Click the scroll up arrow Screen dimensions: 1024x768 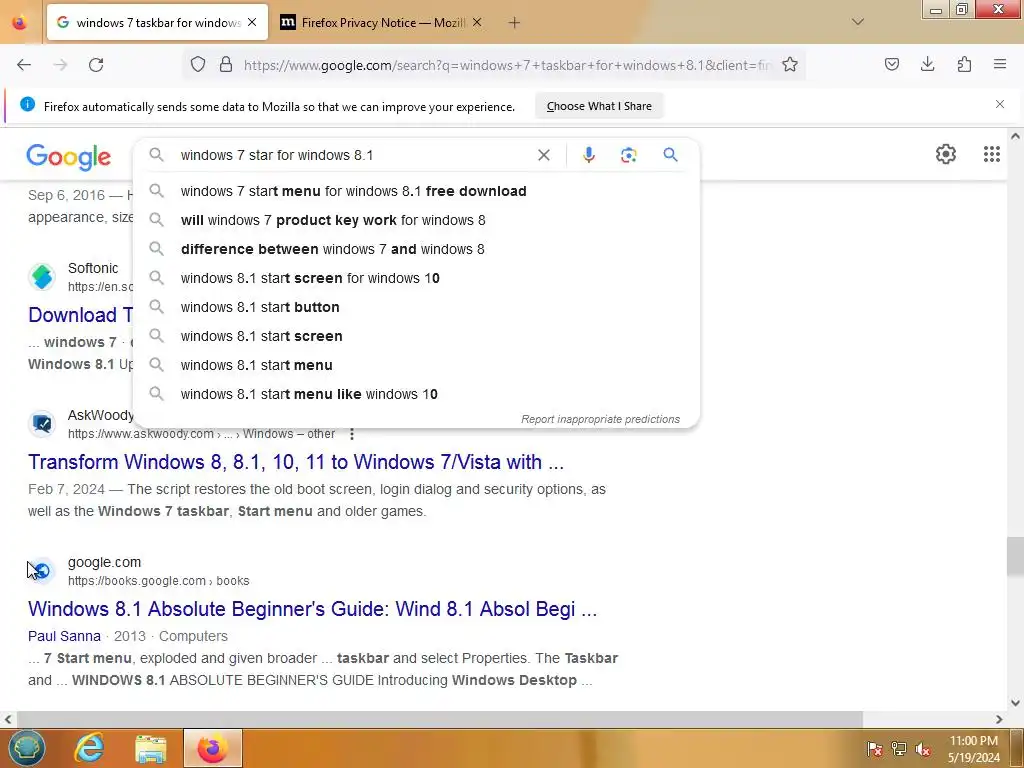click(1014, 136)
